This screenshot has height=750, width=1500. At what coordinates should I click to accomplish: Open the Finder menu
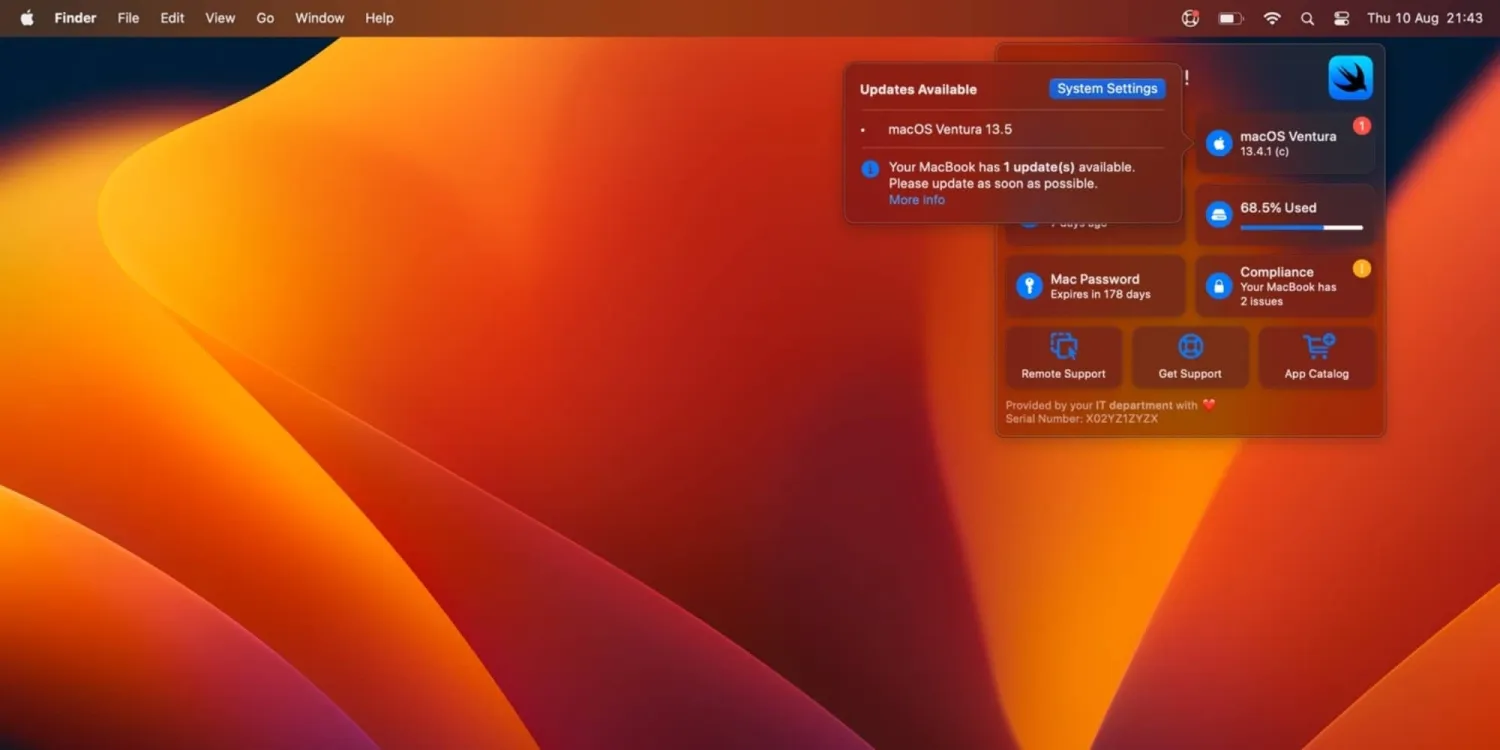click(x=75, y=18)
